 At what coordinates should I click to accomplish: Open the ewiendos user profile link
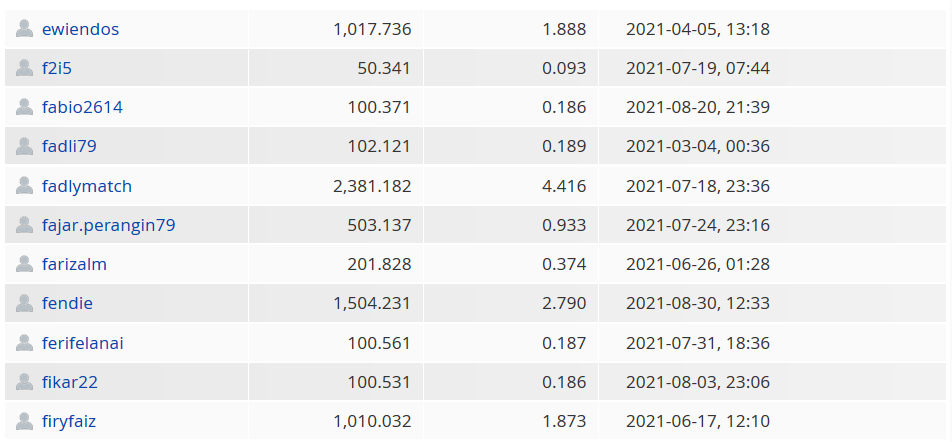[80, 29]
